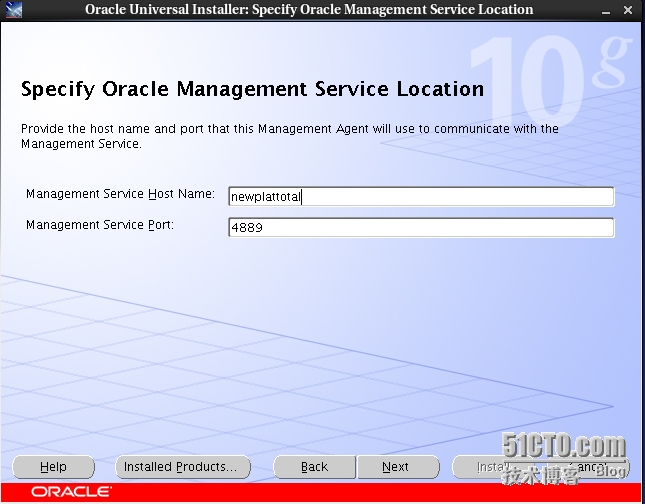Go Back to previous installer step
This screenshot has height=504, width=645.
click(314, 467)
